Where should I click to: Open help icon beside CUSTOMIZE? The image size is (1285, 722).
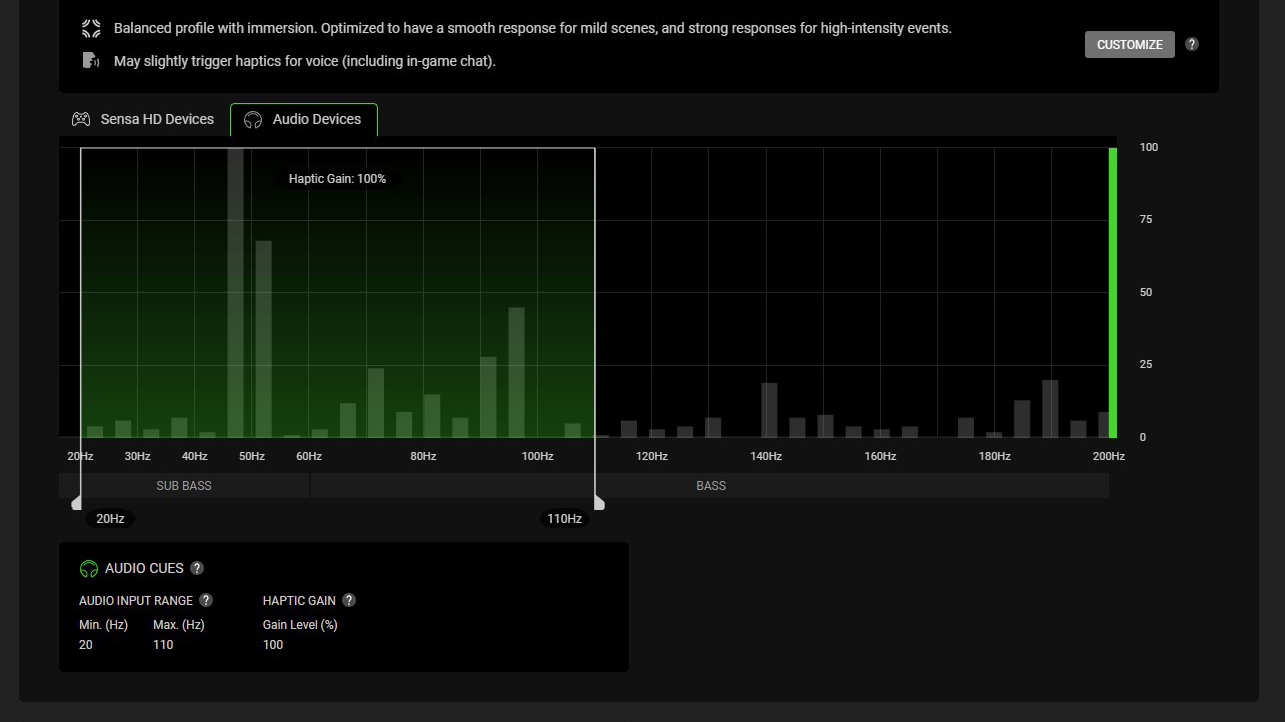pyautogui.click(x=1192, y=44)
